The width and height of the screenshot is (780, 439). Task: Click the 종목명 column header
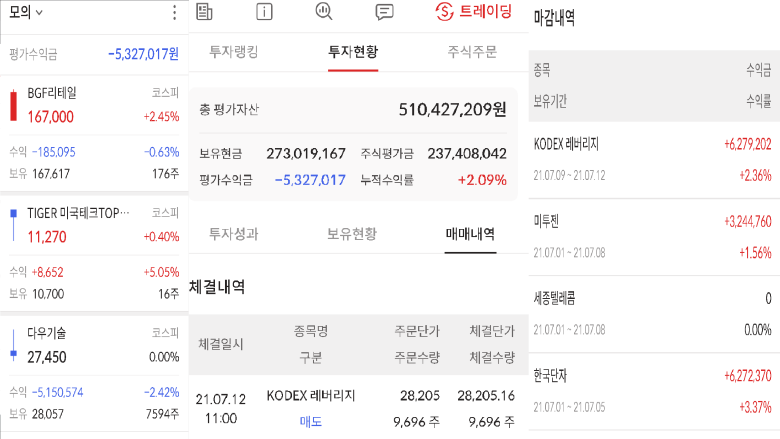tap(310, 331)
